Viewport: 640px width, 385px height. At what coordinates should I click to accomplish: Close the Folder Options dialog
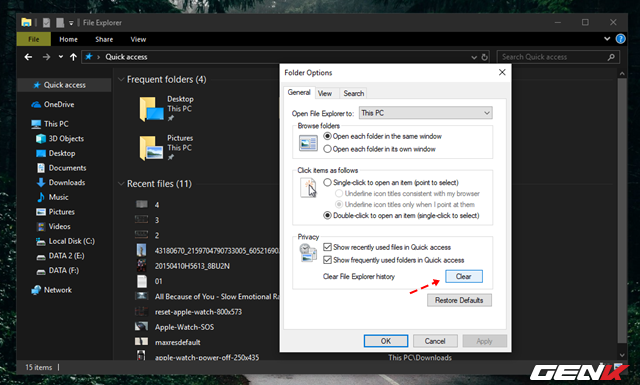(502, 72)
